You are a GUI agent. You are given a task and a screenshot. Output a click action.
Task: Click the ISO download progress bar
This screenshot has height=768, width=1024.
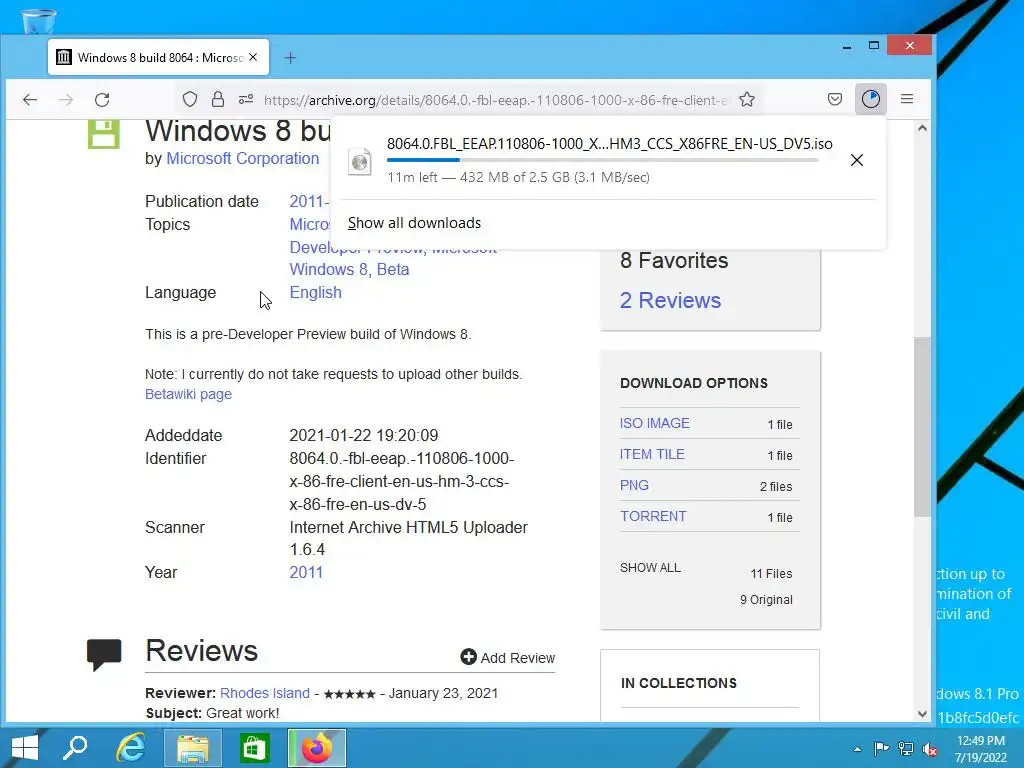(x=602, y=159)
